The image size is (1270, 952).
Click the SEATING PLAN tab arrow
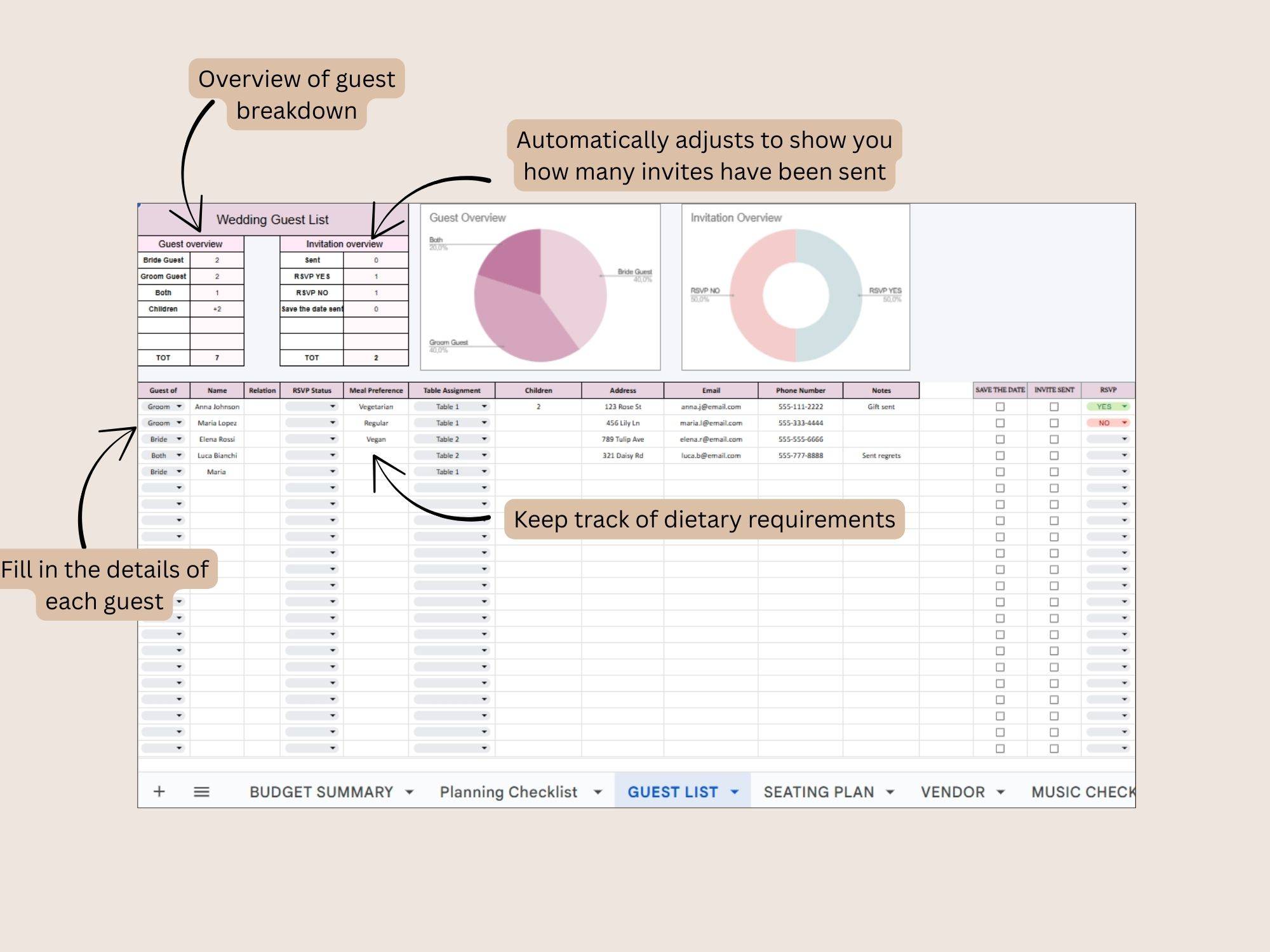[890, 792]
